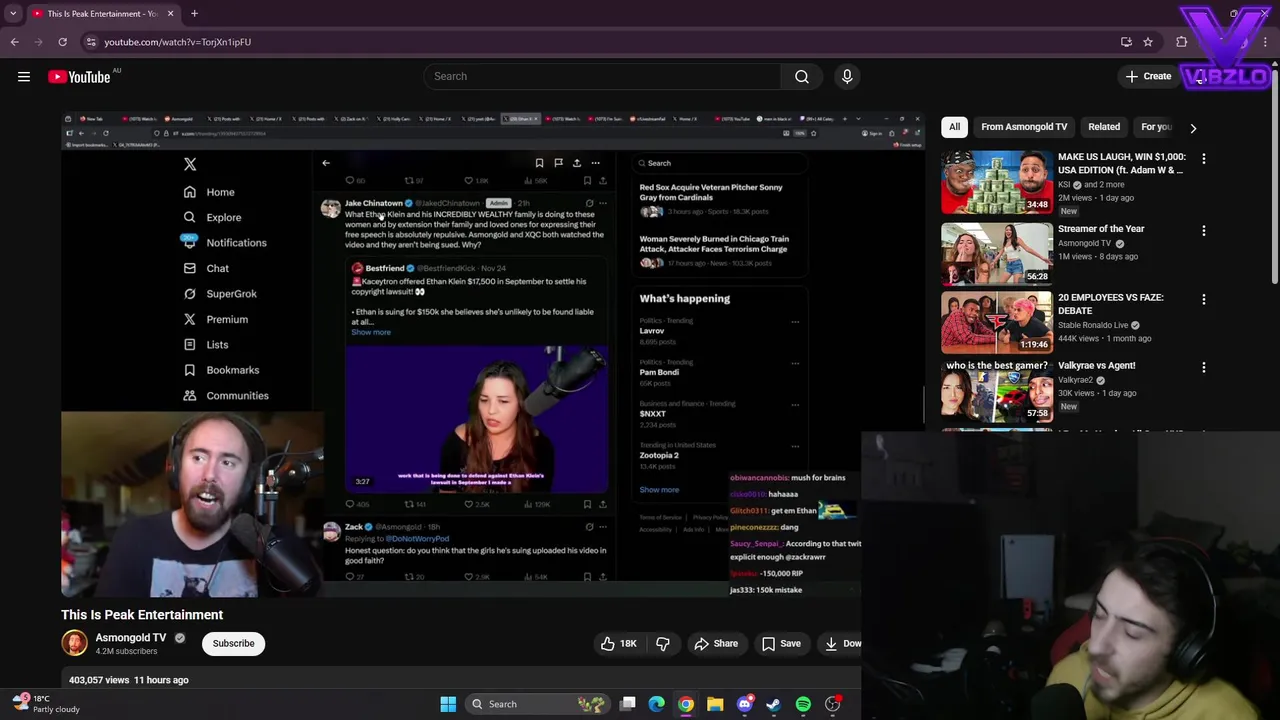Dislike this video
The width and height of the screenshot is (1280, 720).
[x=663, y=643]
